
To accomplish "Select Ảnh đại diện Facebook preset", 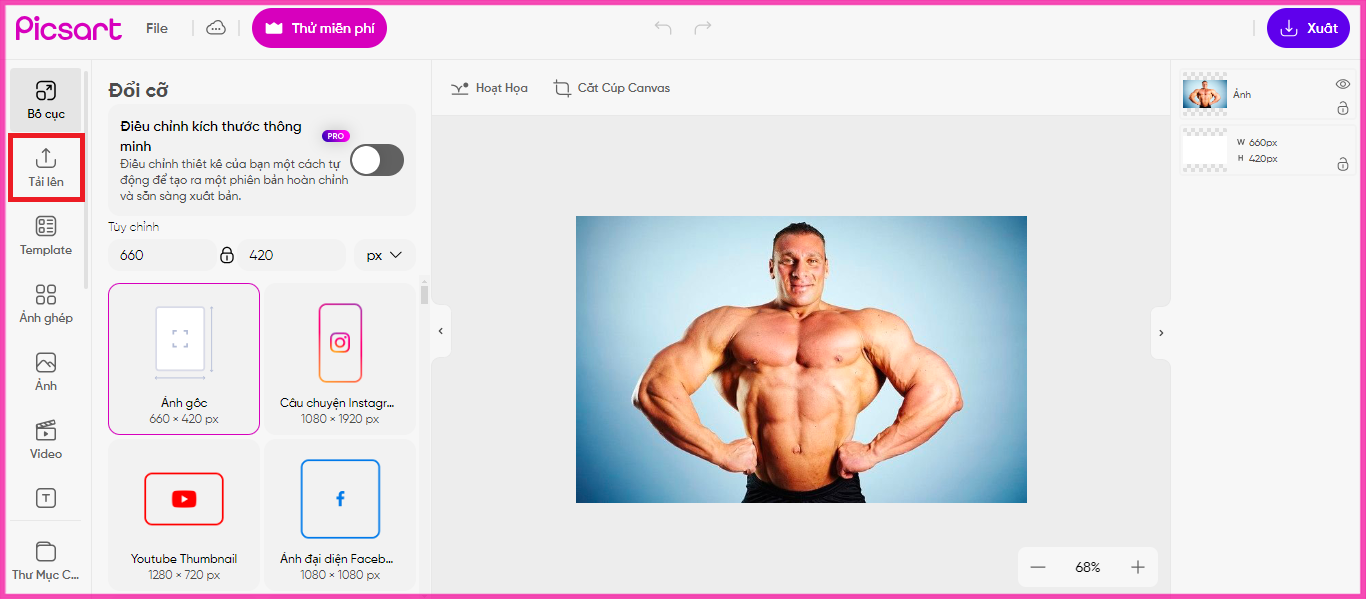I will click(340, 515).
